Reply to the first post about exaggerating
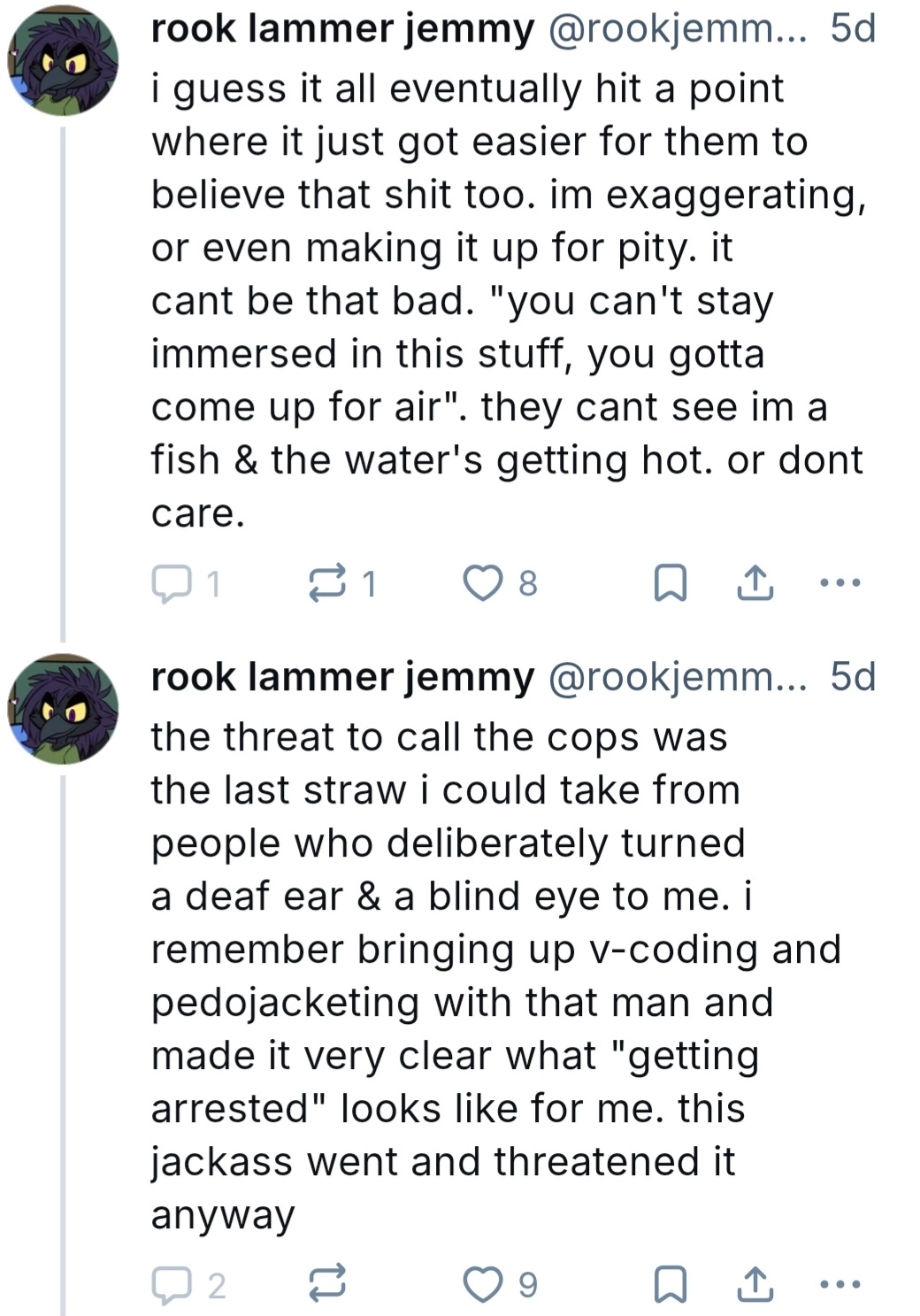Viewport: 920px width, 1316px height. [x=172, y=583]
